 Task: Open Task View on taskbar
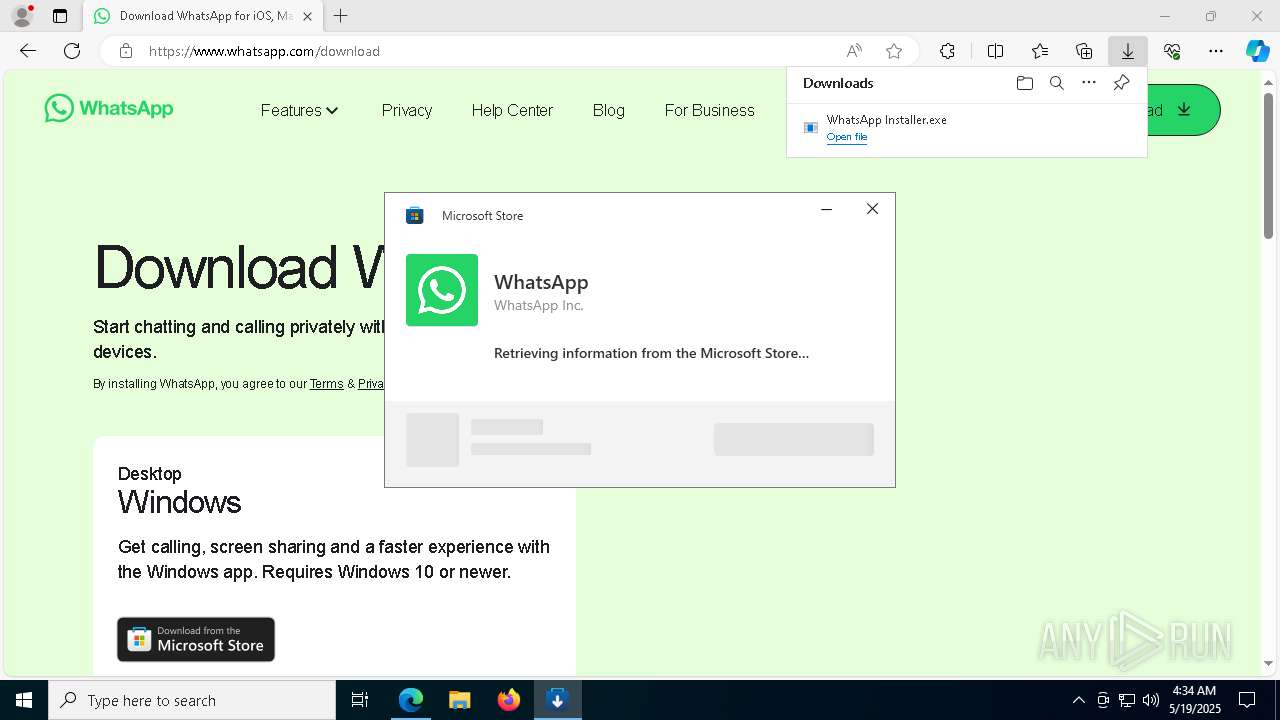[x=360, y=700]
